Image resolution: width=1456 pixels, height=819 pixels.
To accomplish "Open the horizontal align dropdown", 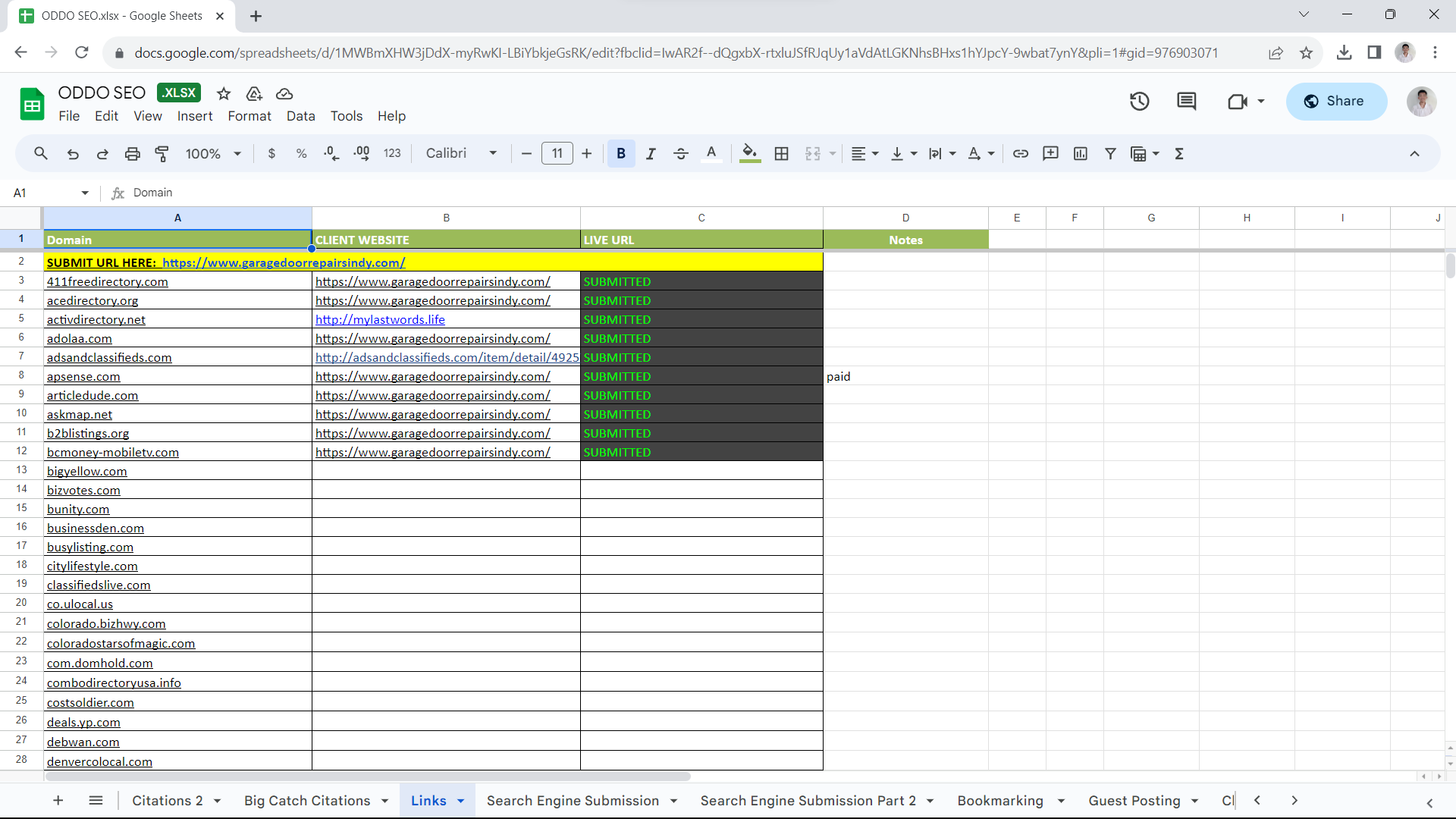I will pyautogui.click(x=864, y=154).
